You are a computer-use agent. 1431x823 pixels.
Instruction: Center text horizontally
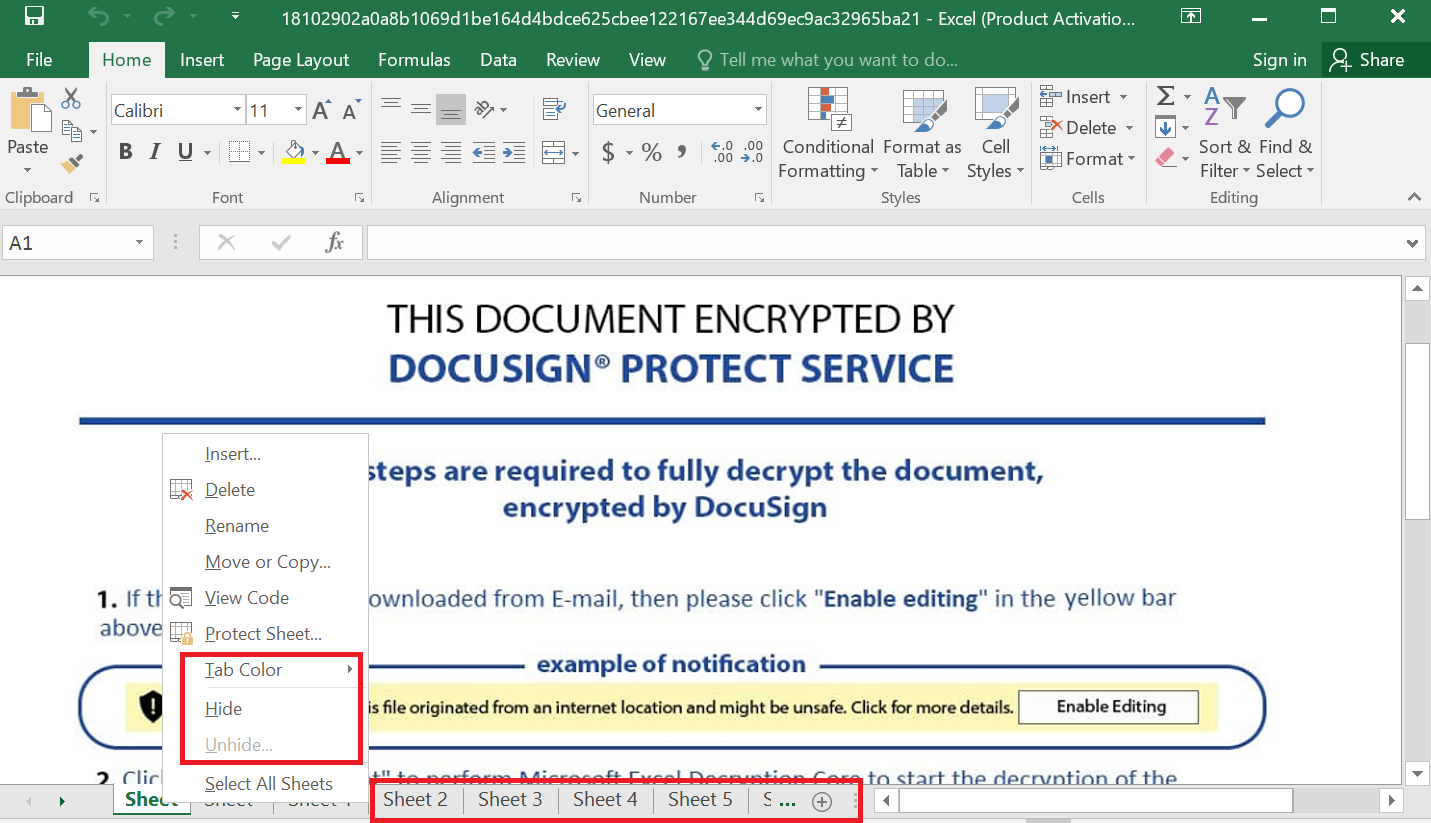click(x=421, y=153)
